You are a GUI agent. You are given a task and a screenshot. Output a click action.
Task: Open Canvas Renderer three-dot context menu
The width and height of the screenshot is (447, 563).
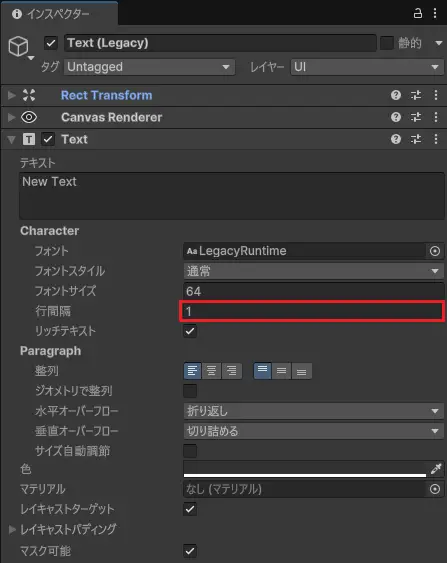point(436,117)
